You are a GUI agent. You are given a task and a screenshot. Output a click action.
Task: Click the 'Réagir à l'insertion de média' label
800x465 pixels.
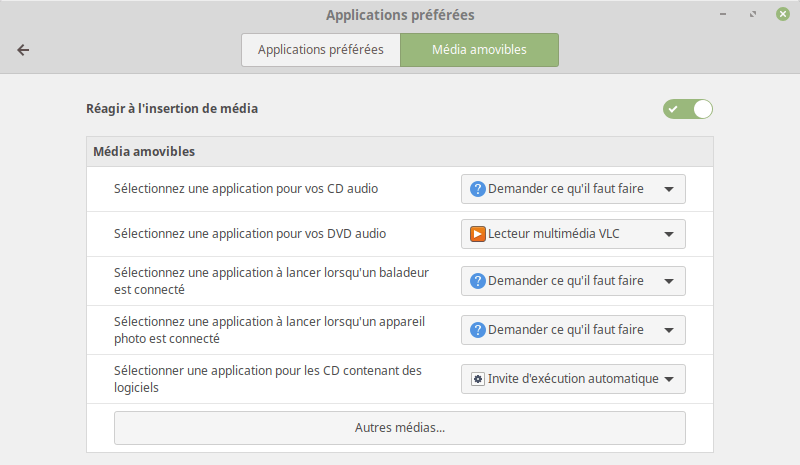(x=172, y=109)
